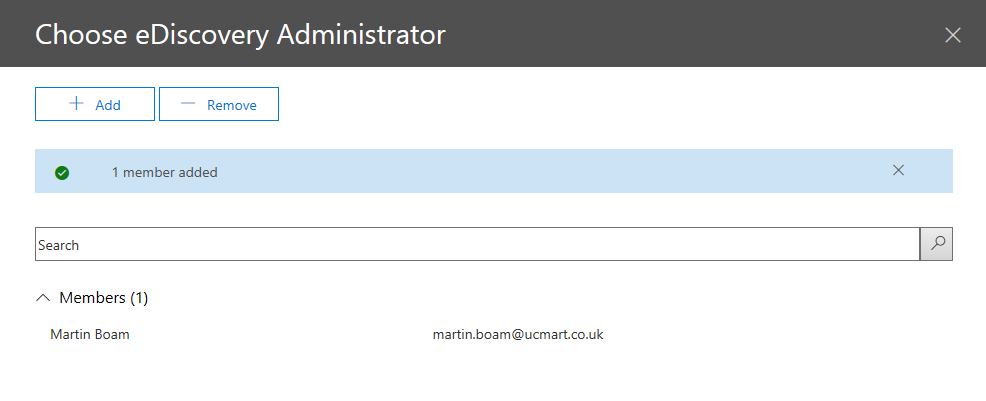Viewport: 986px width, 401px height.
Task: Click the blue notification banner's empty middle
Action: pos(550,171)
